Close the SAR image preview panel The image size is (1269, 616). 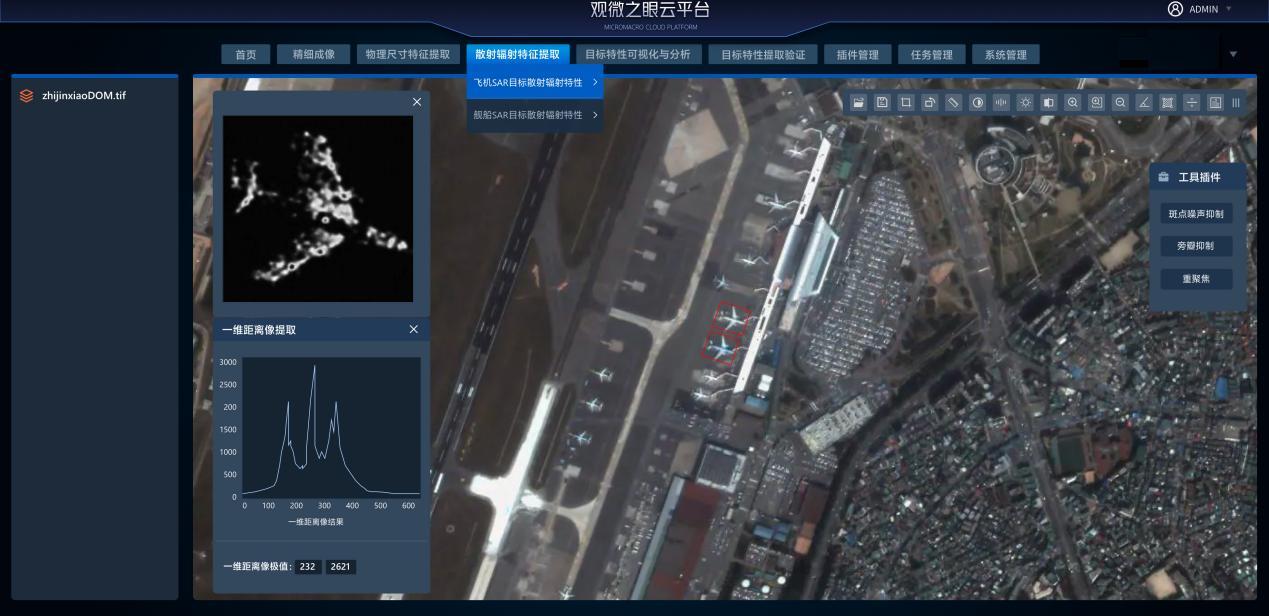pyautogui.click(x=417, y=102)
